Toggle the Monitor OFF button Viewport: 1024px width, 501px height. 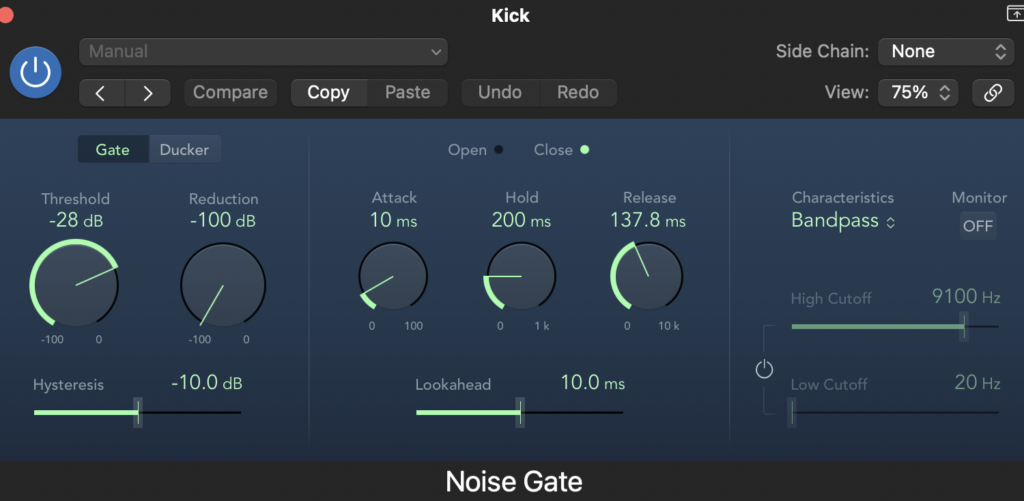point(977,226)
